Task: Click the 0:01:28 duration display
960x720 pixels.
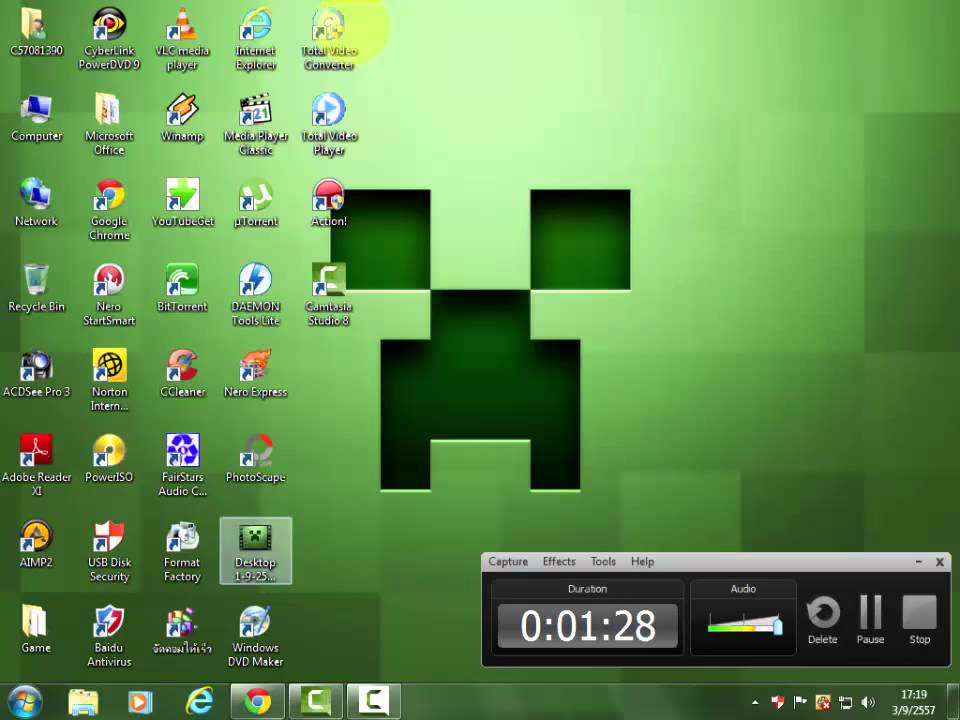Action: (588, 626)
